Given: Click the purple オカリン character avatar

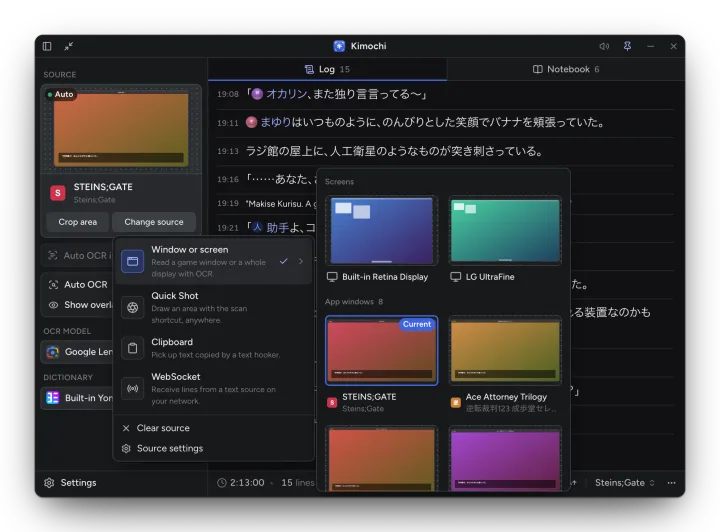Looking at the screenshot, I should point(258,94).
